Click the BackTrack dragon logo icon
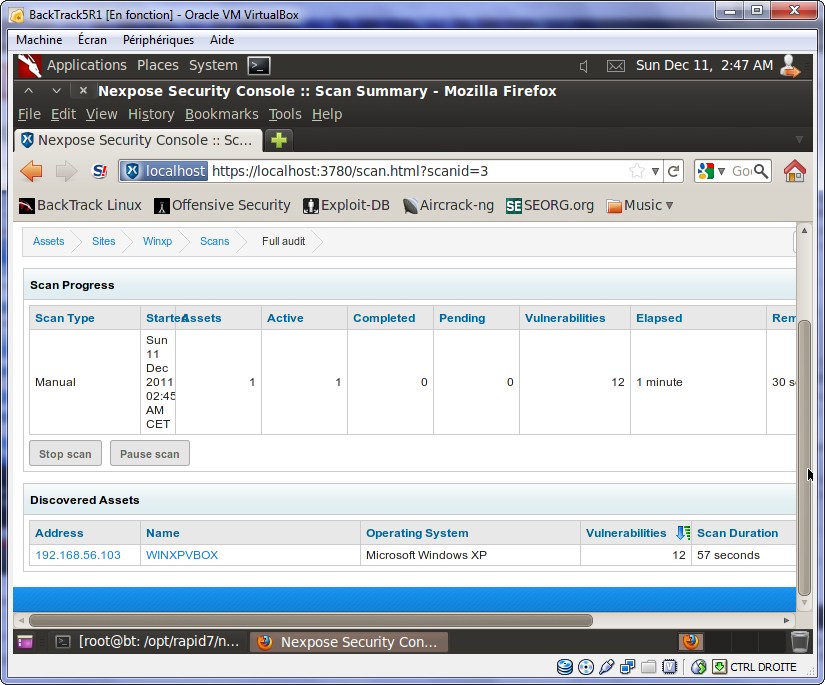Viewport: 825px width, 685px height. pos(29,66)
